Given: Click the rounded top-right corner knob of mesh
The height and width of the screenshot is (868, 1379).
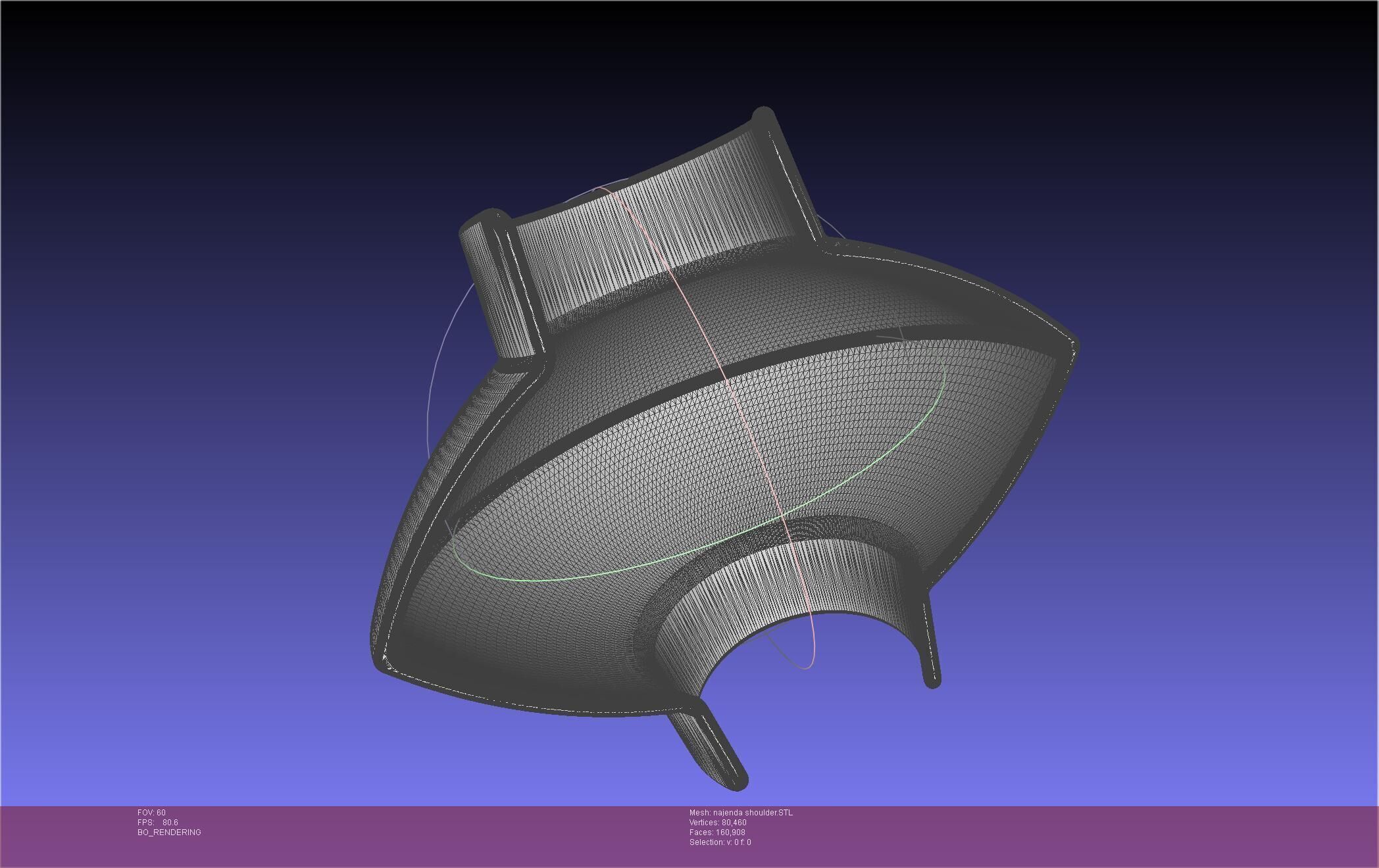Looking at the screenshot, I should coord(763,116).
